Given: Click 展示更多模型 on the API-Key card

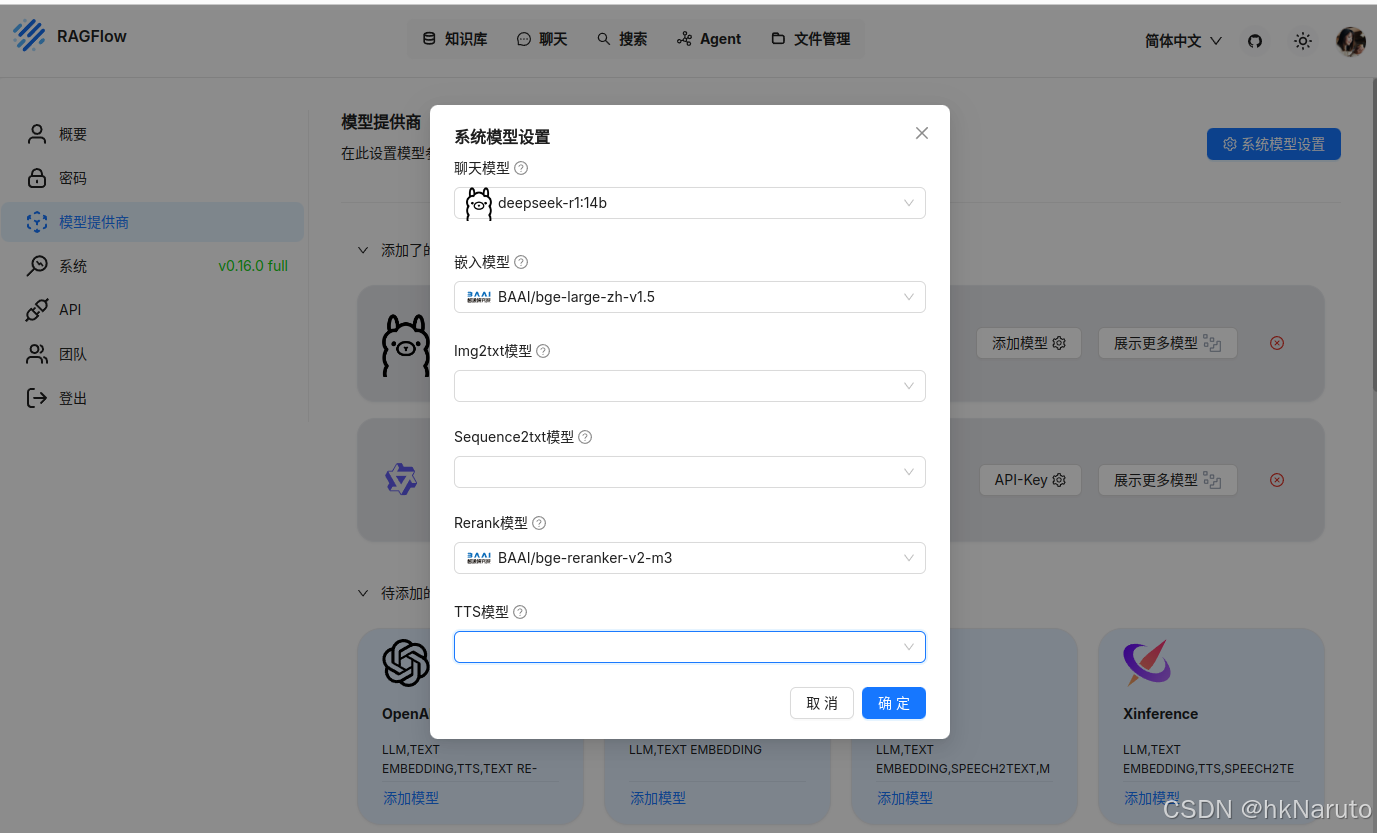Looking at the screenshot, I should (1167, 480).
